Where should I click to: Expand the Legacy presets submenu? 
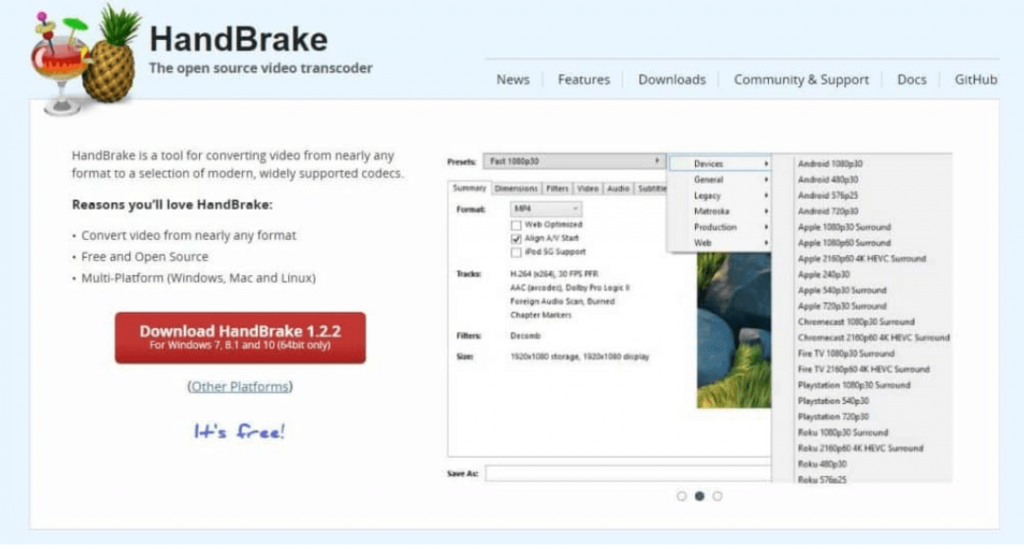pos(720,195)
